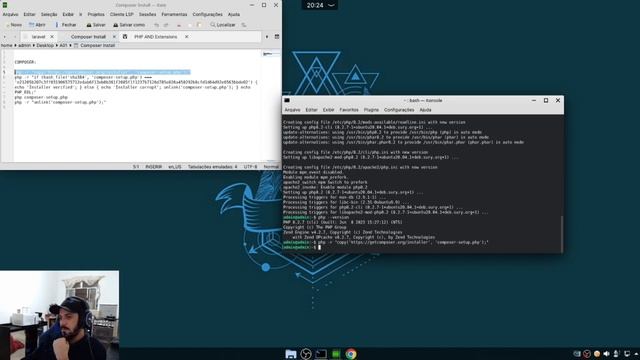Go to previous location arrow in Kate tab bar
The image size is (640, 360).
coord(5,37)
